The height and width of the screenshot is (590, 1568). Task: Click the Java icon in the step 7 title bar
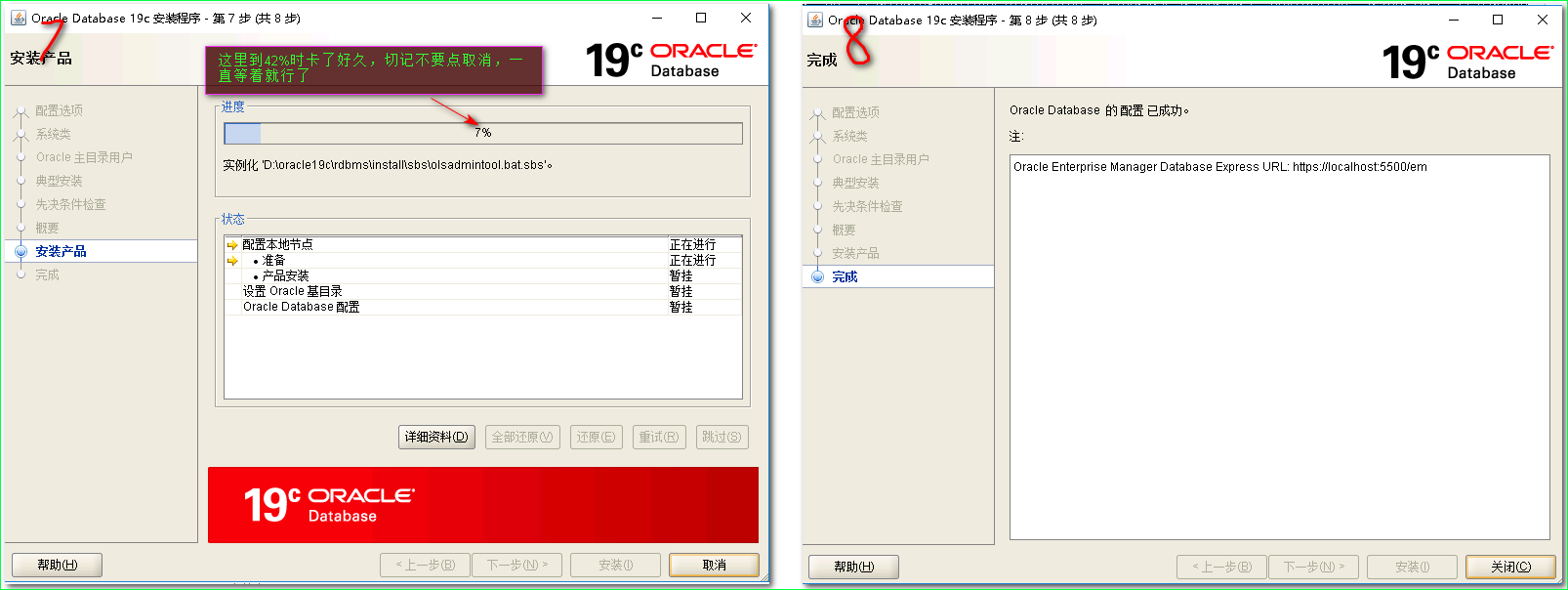pos(19,18)
